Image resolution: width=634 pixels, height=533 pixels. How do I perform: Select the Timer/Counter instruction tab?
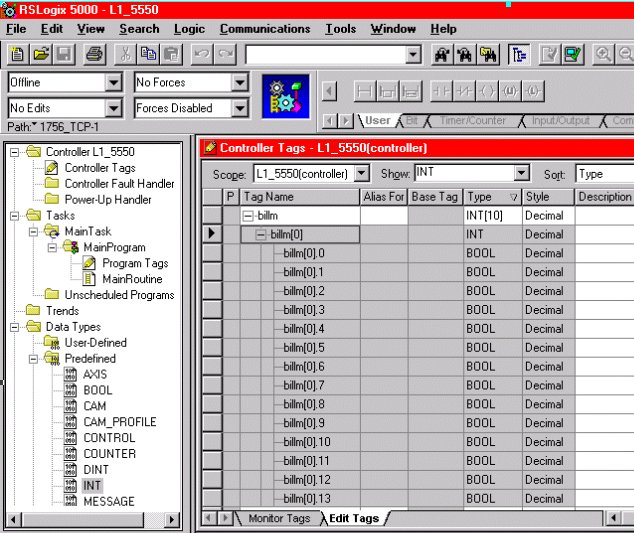pyautogui.click(x=473, y=121)
